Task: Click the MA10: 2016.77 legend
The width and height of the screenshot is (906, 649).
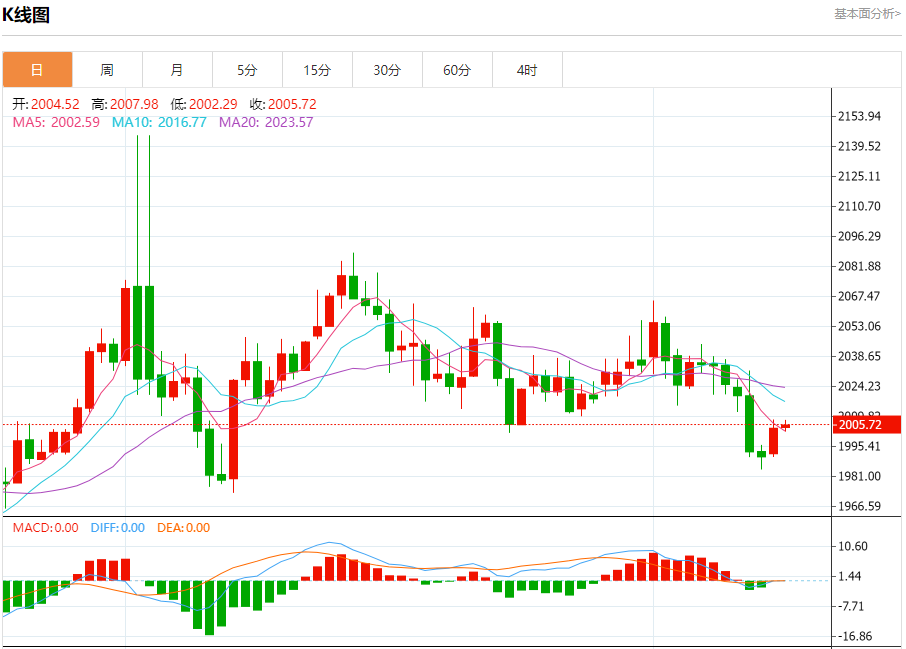Action: pos(159,122)
